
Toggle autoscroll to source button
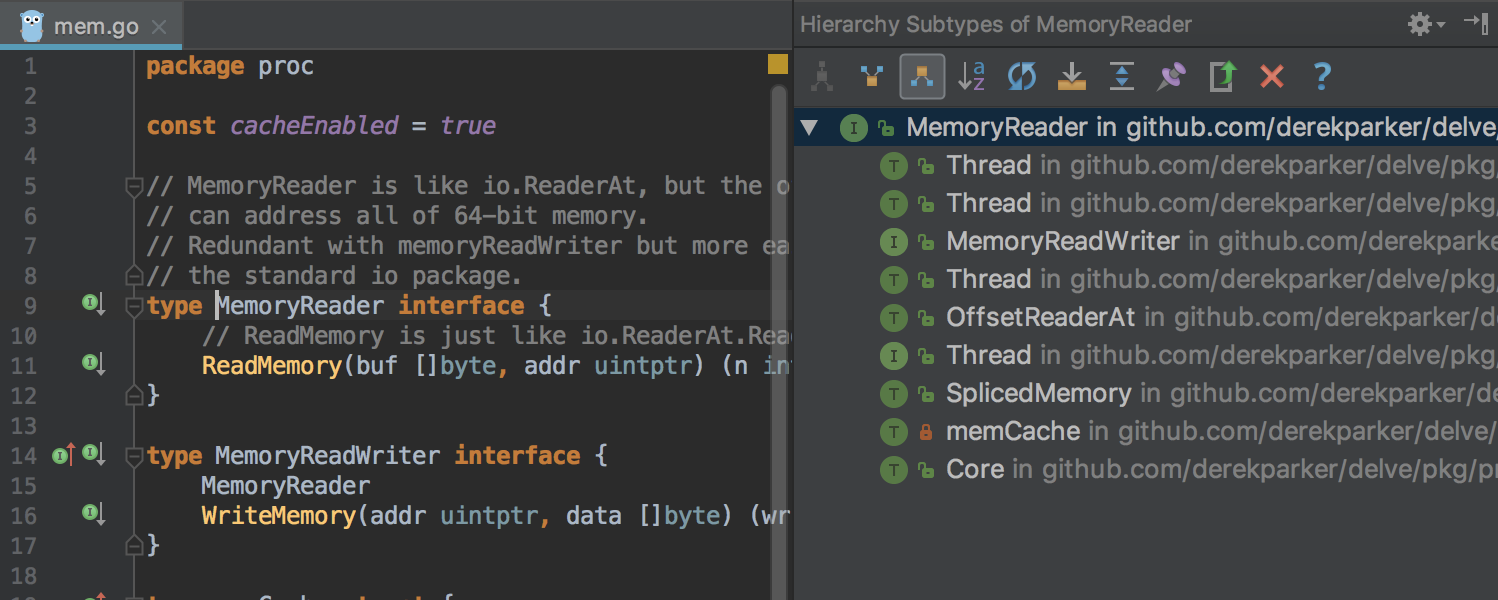pyautogui.click(x=1071, y=77)
